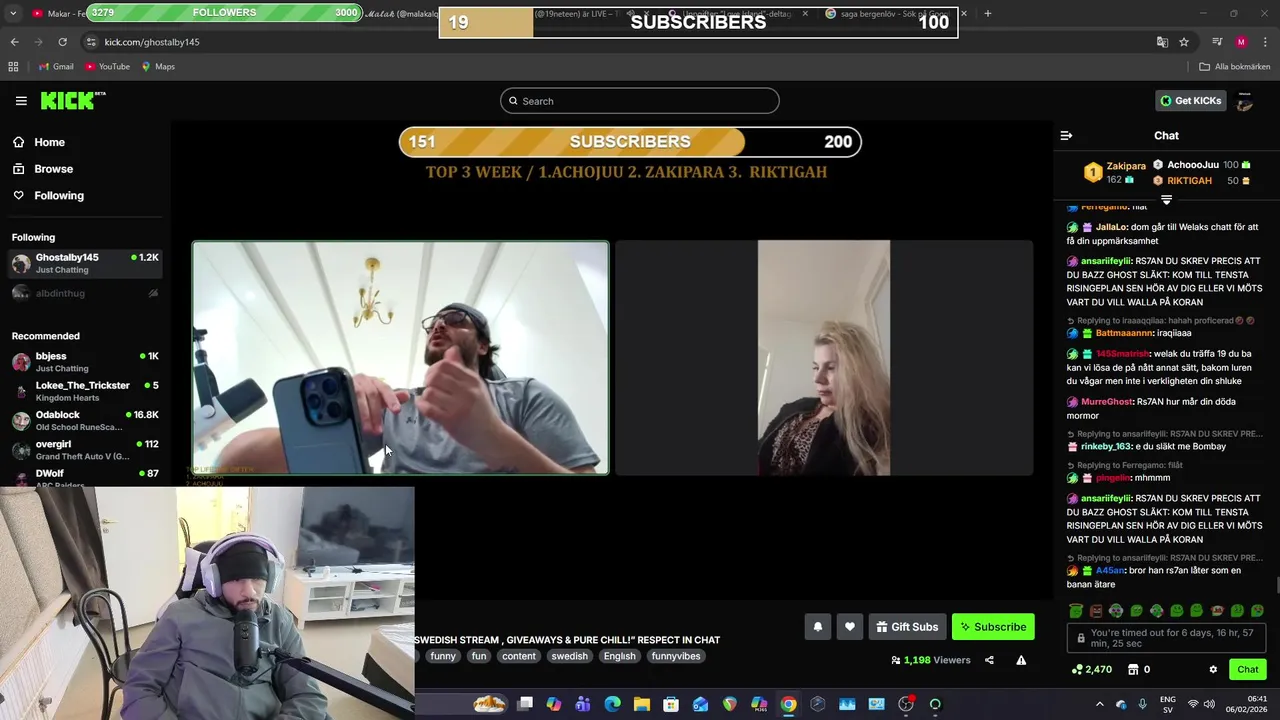Click browser back button

point(14,42)
